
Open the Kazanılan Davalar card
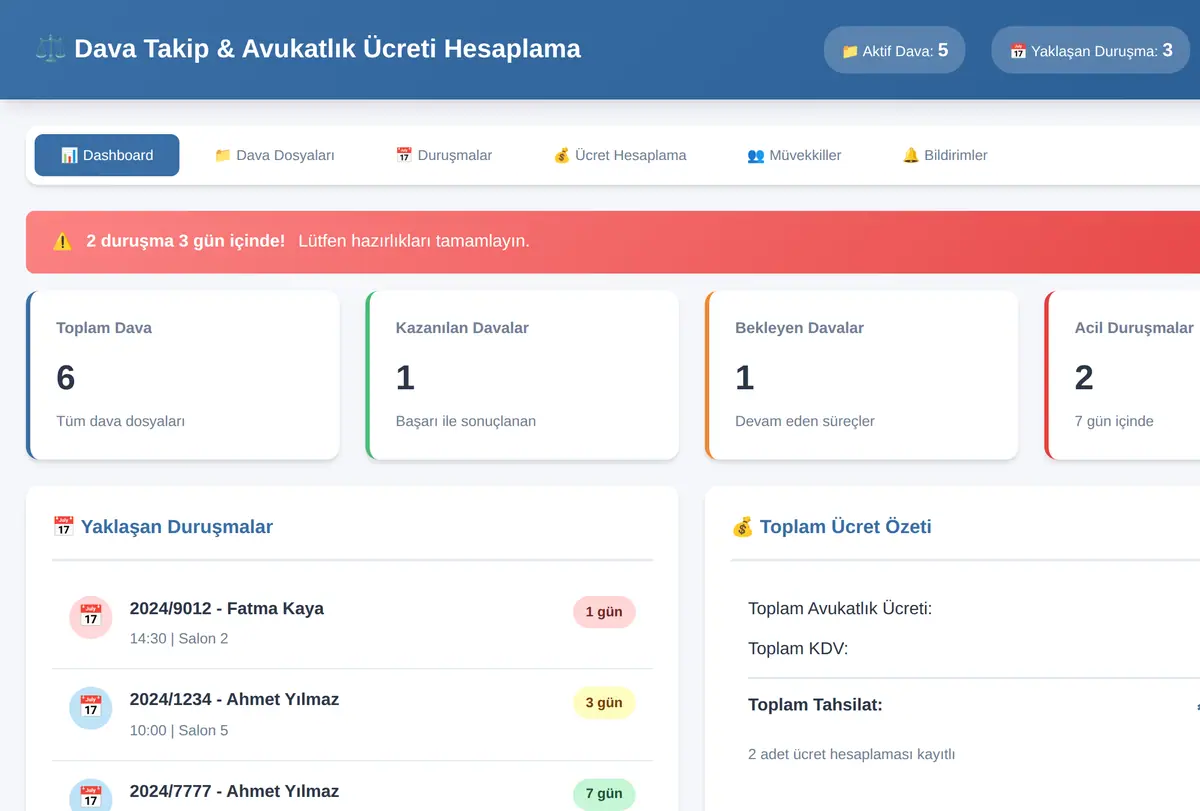pyautogui.click(x=522, y=375)
